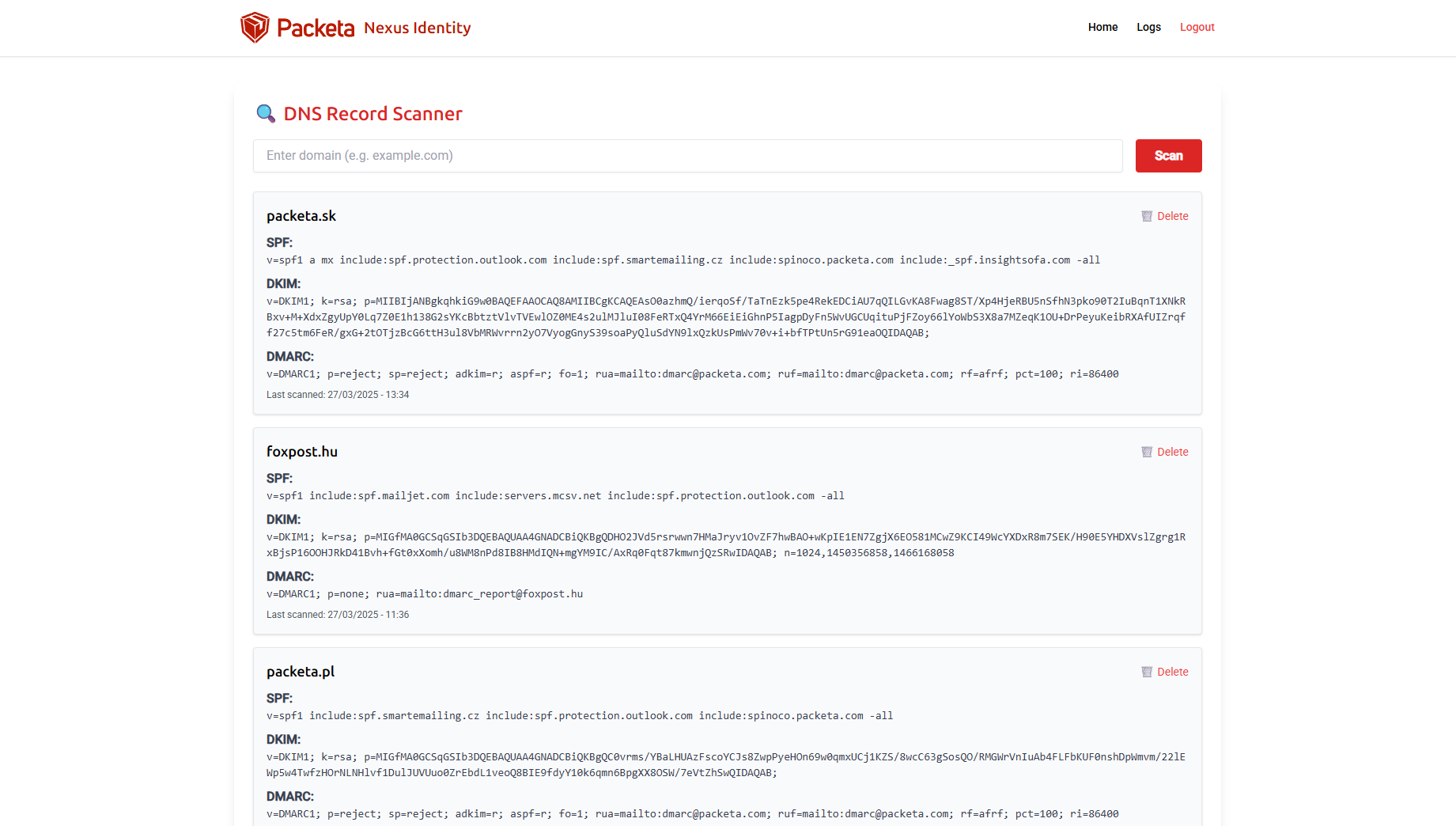Click the DKIM record text of packeta.pl
Image resolution: width=1456 pixels, height=826 pixels.
(x=725, y=765)
